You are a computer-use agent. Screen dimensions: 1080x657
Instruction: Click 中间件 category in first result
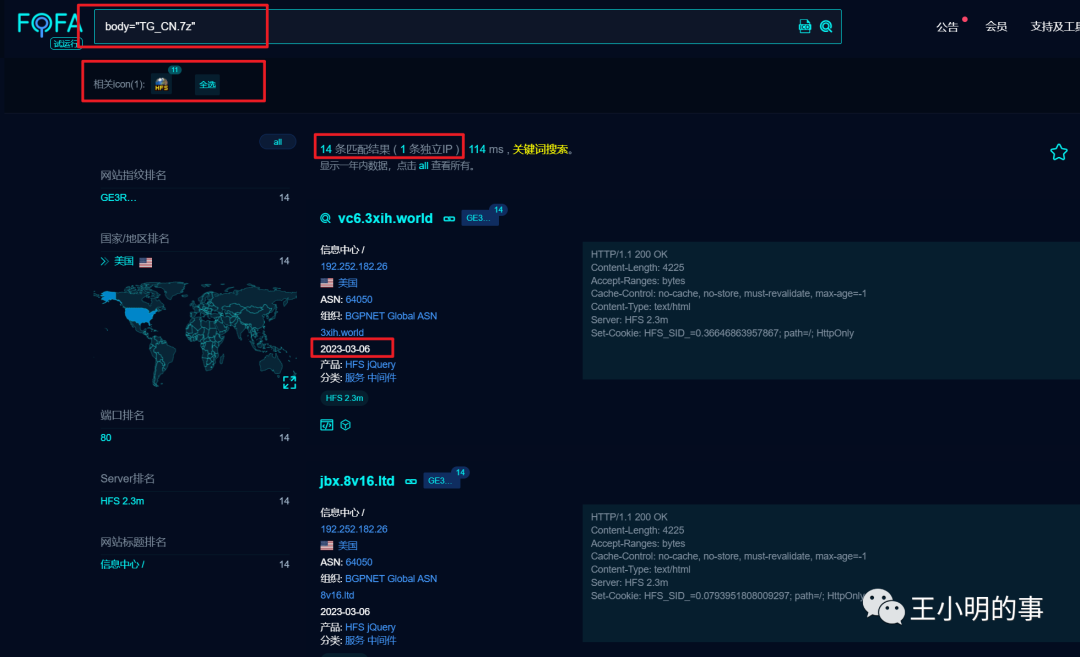(382, 377)
